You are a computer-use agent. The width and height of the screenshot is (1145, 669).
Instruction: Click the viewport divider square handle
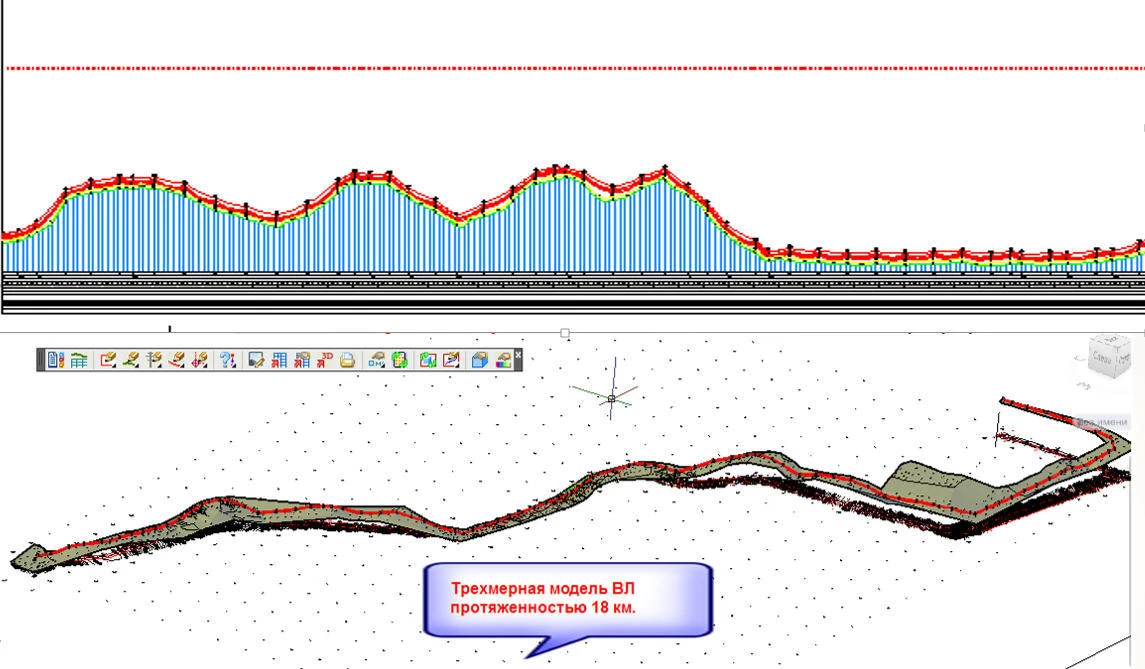tap(565, 333)
